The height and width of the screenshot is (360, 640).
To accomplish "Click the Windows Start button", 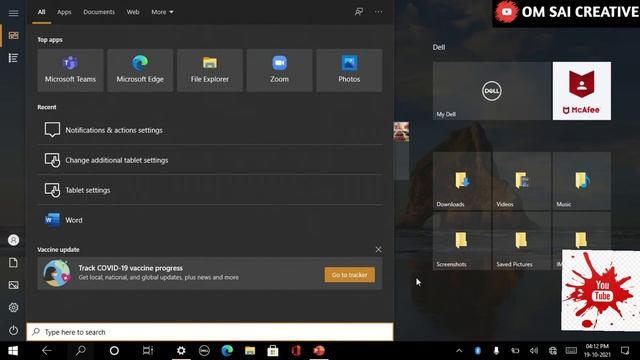I will [13, 351].
